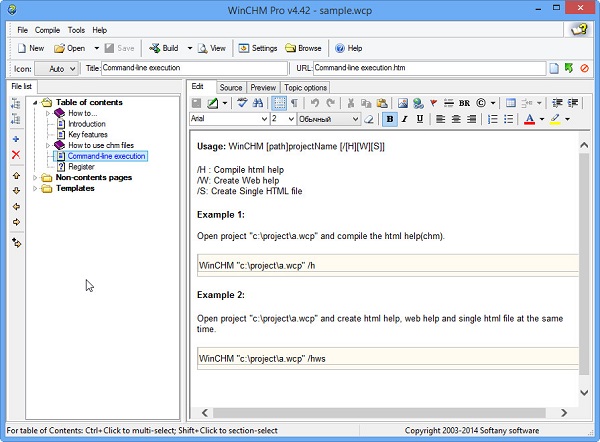
Task: Toggle Bold formatting
Action: point(390,119)
